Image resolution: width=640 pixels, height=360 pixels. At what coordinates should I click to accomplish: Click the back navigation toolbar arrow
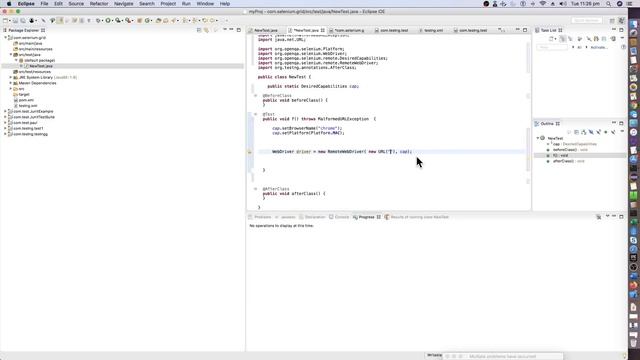click(205, 20)
